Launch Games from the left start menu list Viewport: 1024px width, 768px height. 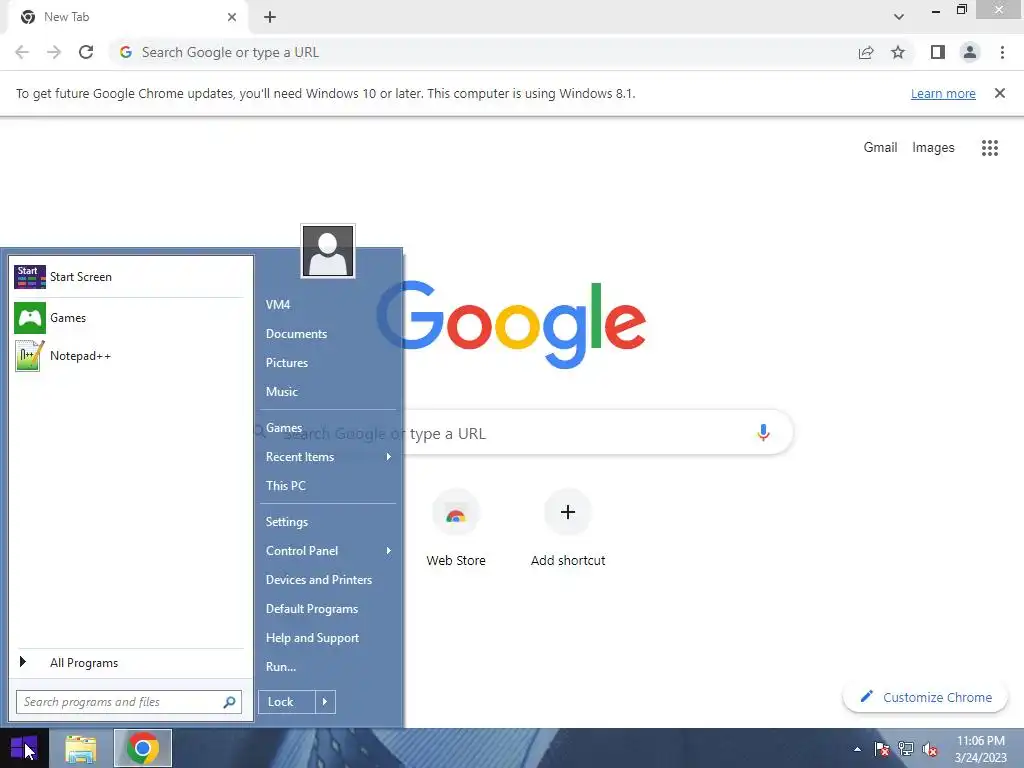(129, 318)
